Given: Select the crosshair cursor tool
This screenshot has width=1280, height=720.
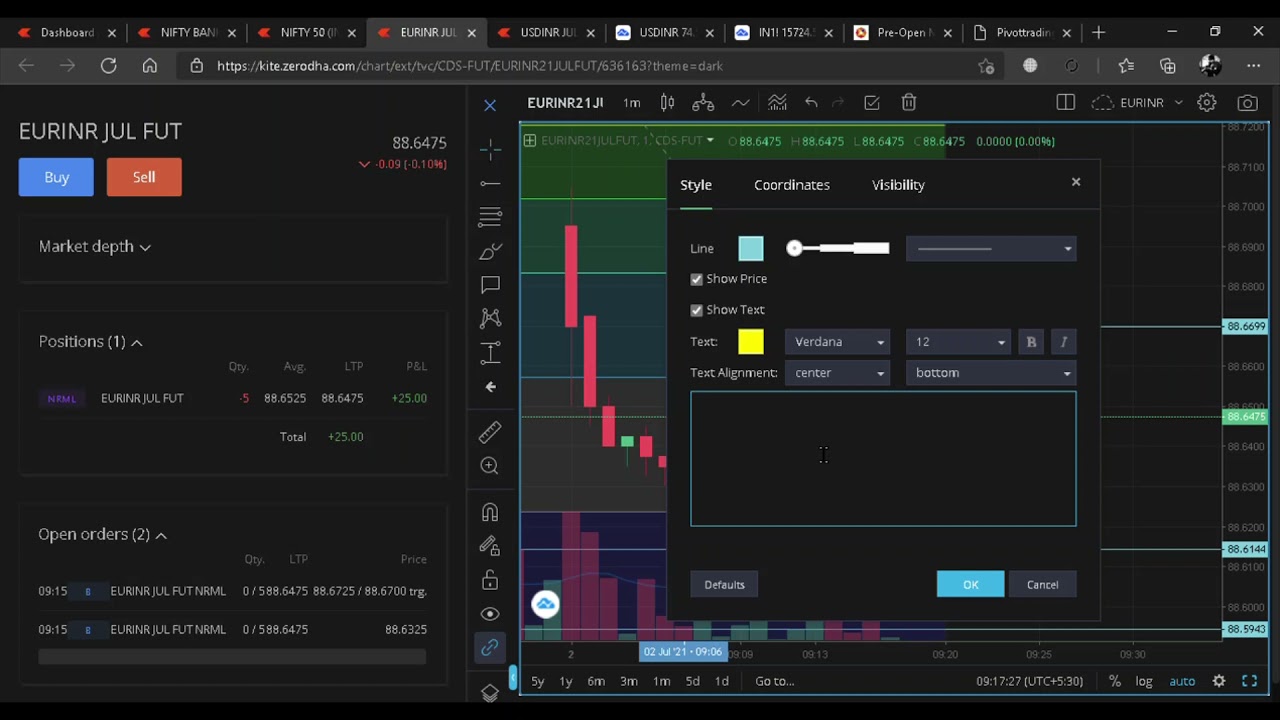Looking at the screenshot, I should coord(490,149).
